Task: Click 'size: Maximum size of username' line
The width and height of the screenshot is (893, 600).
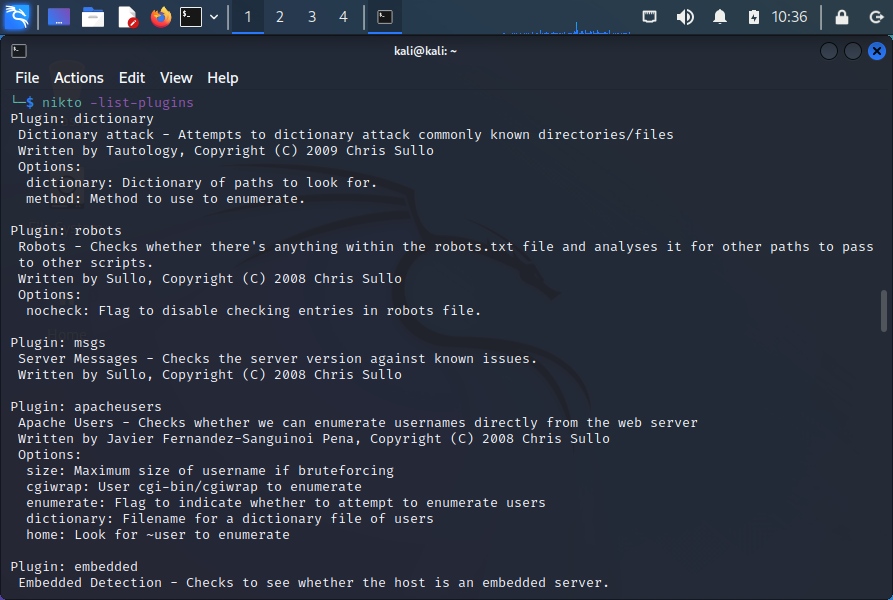Action: click(x=210, y=471)
